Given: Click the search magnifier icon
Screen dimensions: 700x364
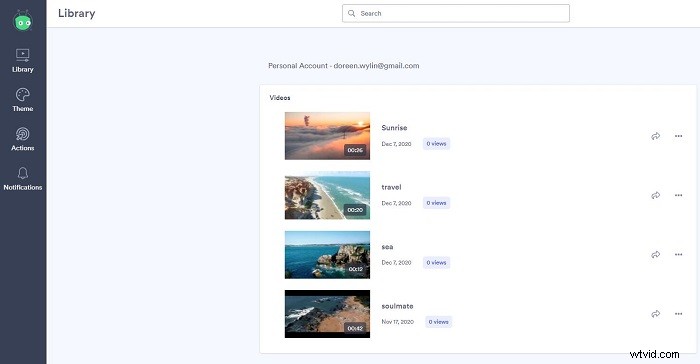Looking at the screenshot, I should coord(352,13).
